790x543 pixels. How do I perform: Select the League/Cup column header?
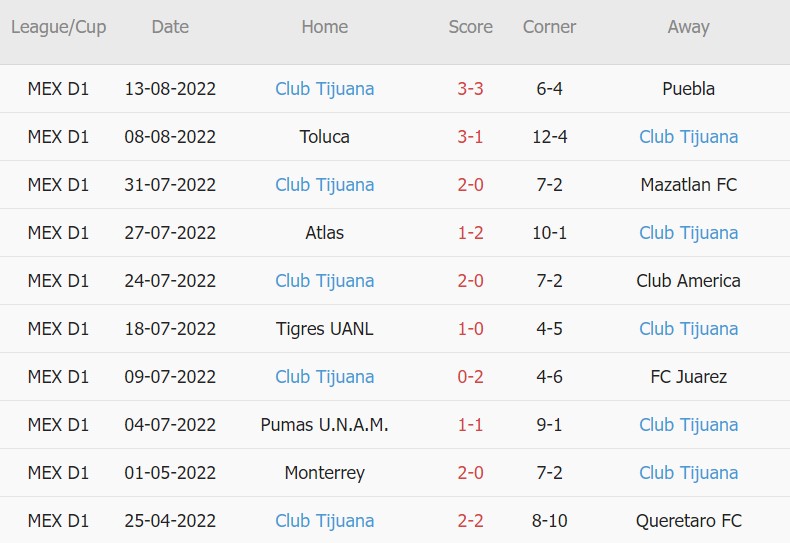click(58, 27)
